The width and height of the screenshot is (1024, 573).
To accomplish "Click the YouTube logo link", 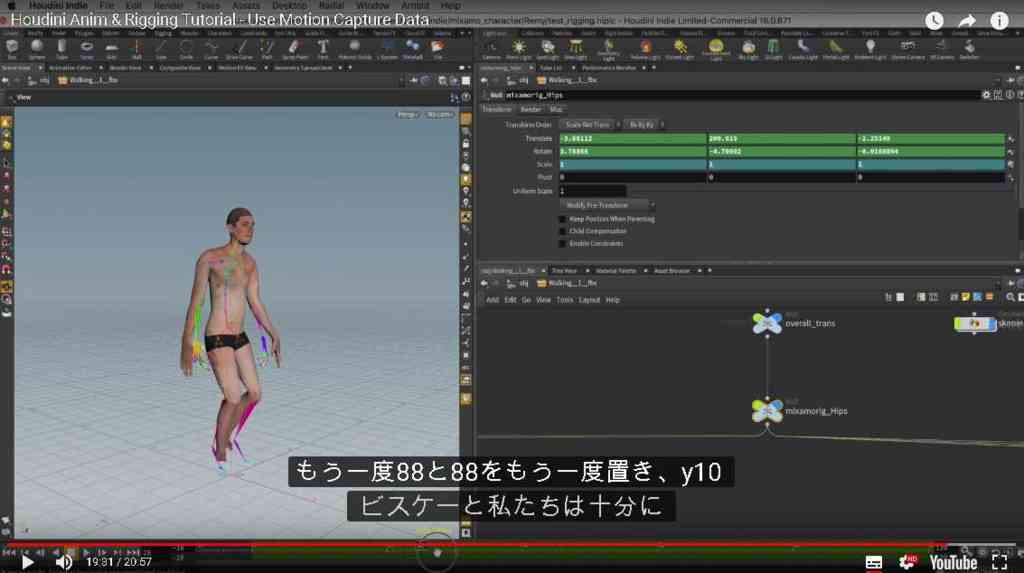I will [x=953, y=562].
